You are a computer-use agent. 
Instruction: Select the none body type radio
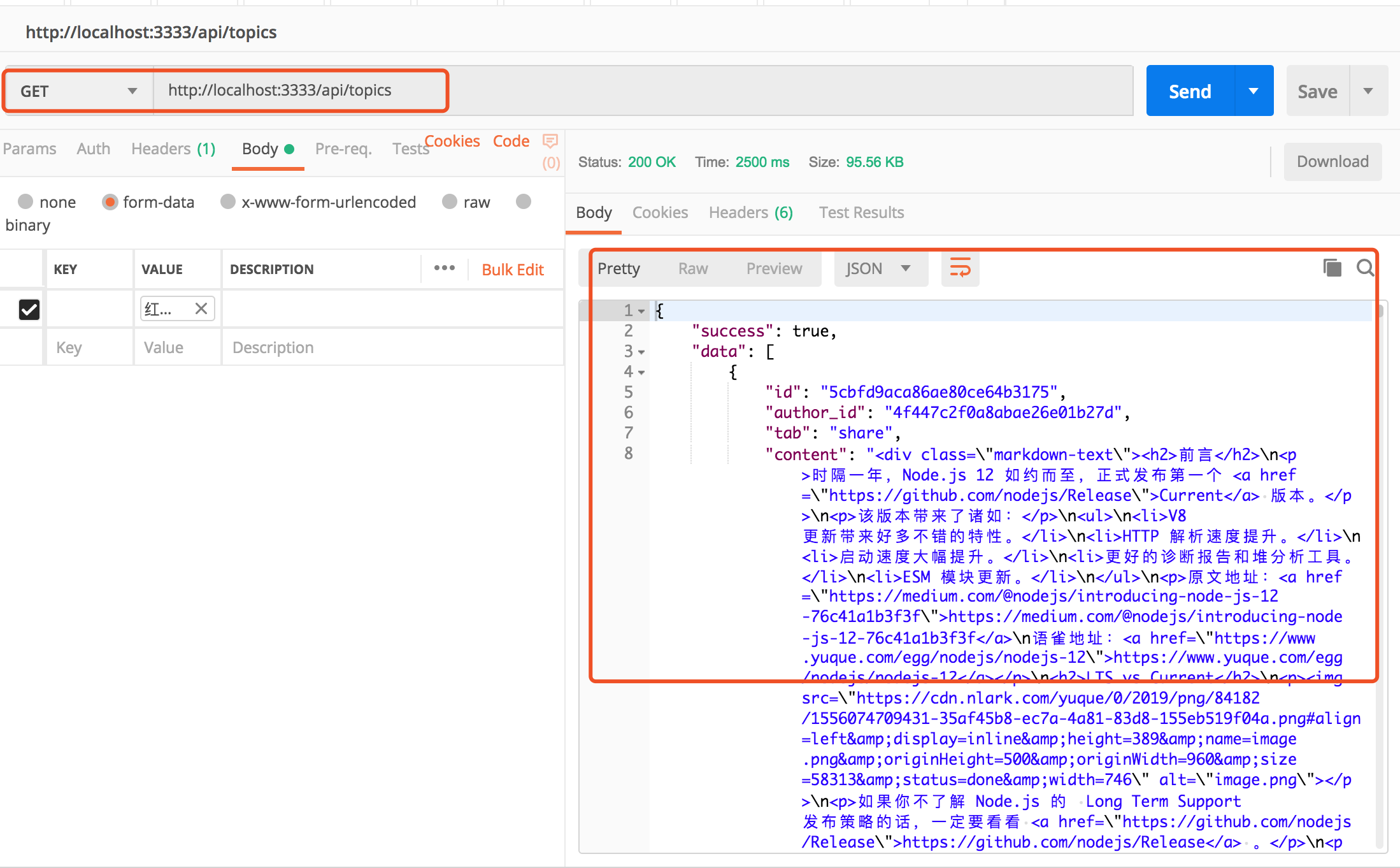click(25, 202)
